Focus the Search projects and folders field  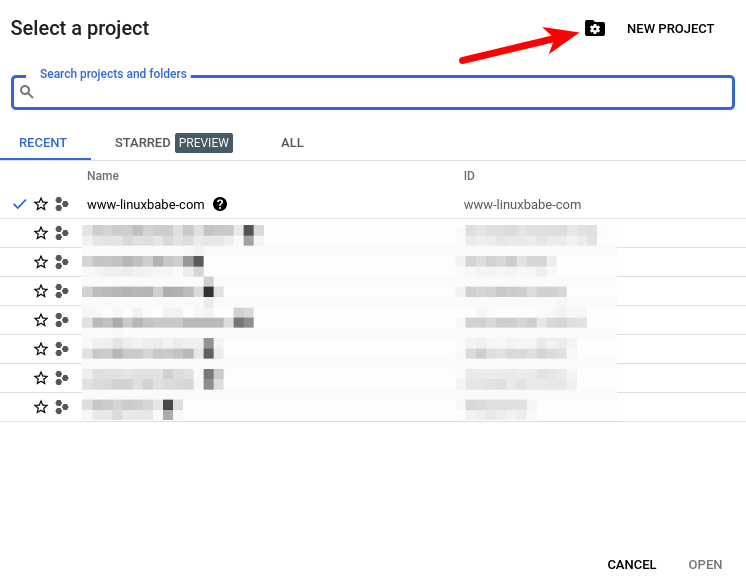(x=380, y=92)
